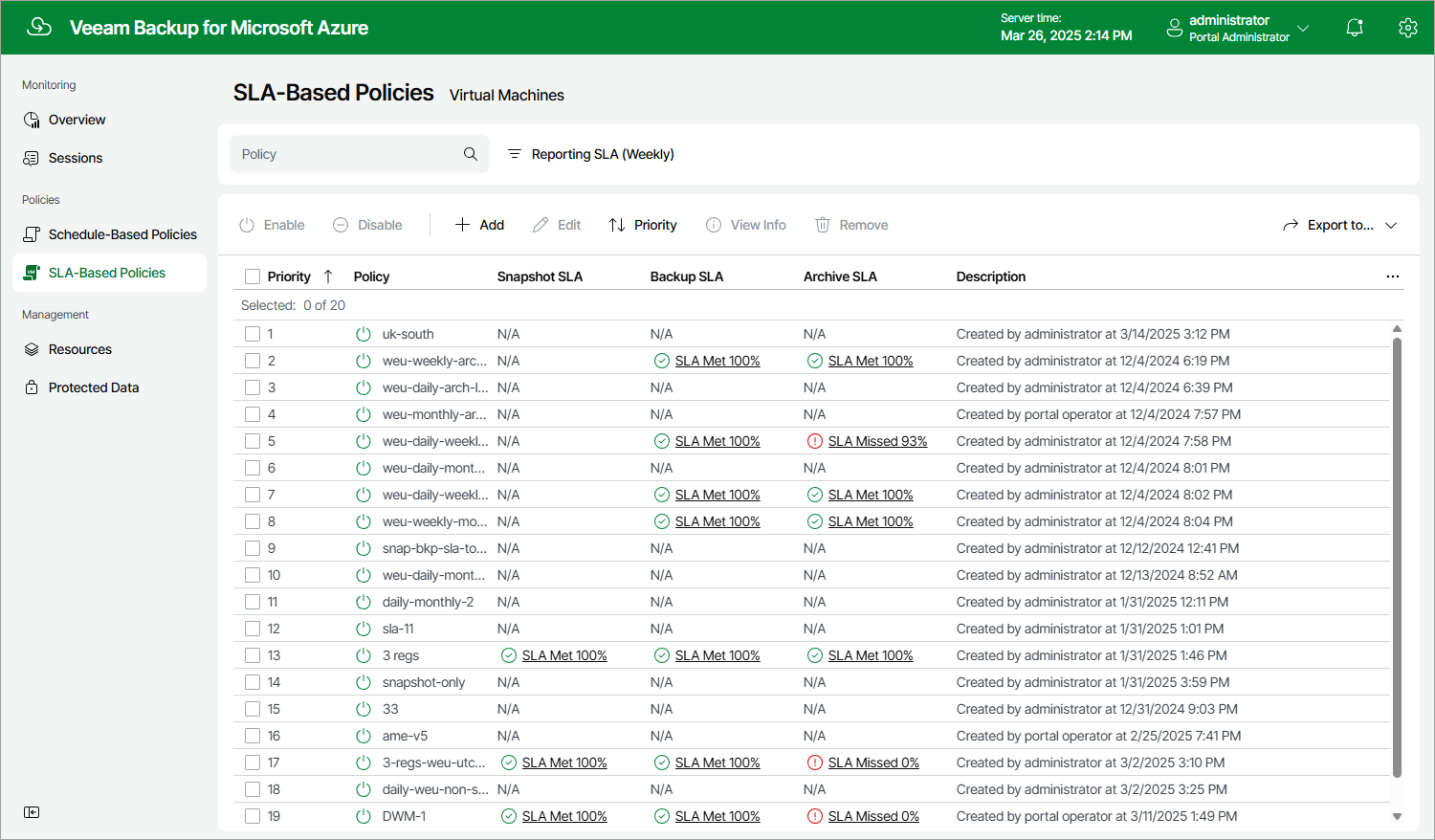The width and height of the screenshot is (1435, 840).
Task: Open SLA Met 100% Backup link for row 2
Action: 717,361
